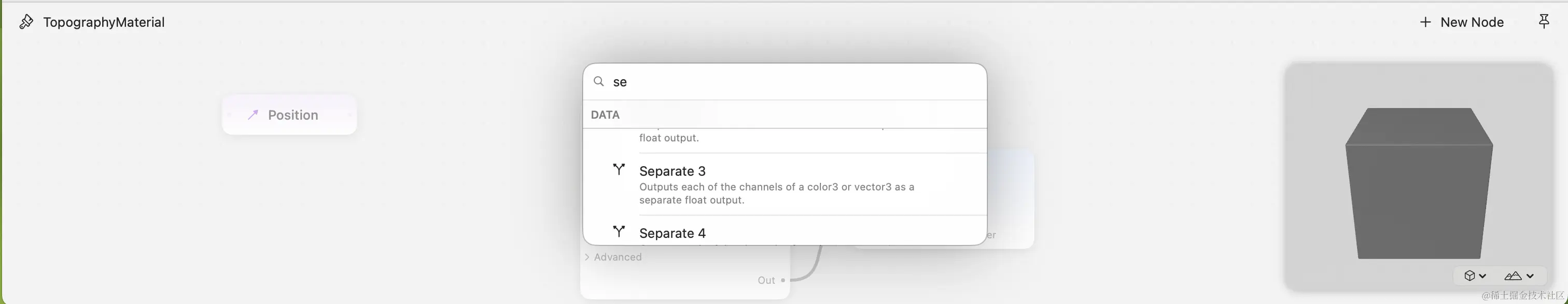Image resolution: width=1568 pixels, height=304 pixels.
Task: Select the Position node on the canvas
Action: (289, 115)
